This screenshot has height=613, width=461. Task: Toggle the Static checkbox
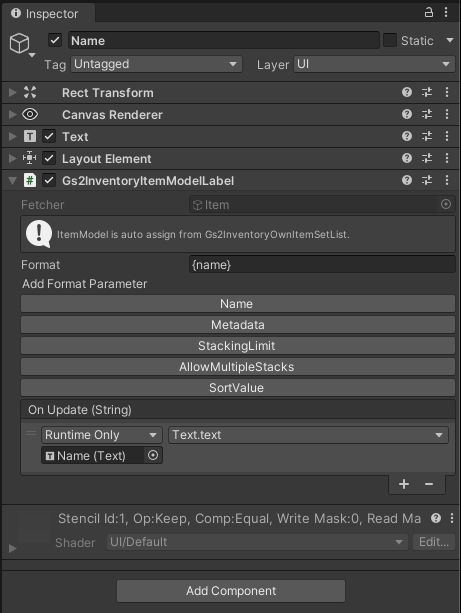(390, 40)
